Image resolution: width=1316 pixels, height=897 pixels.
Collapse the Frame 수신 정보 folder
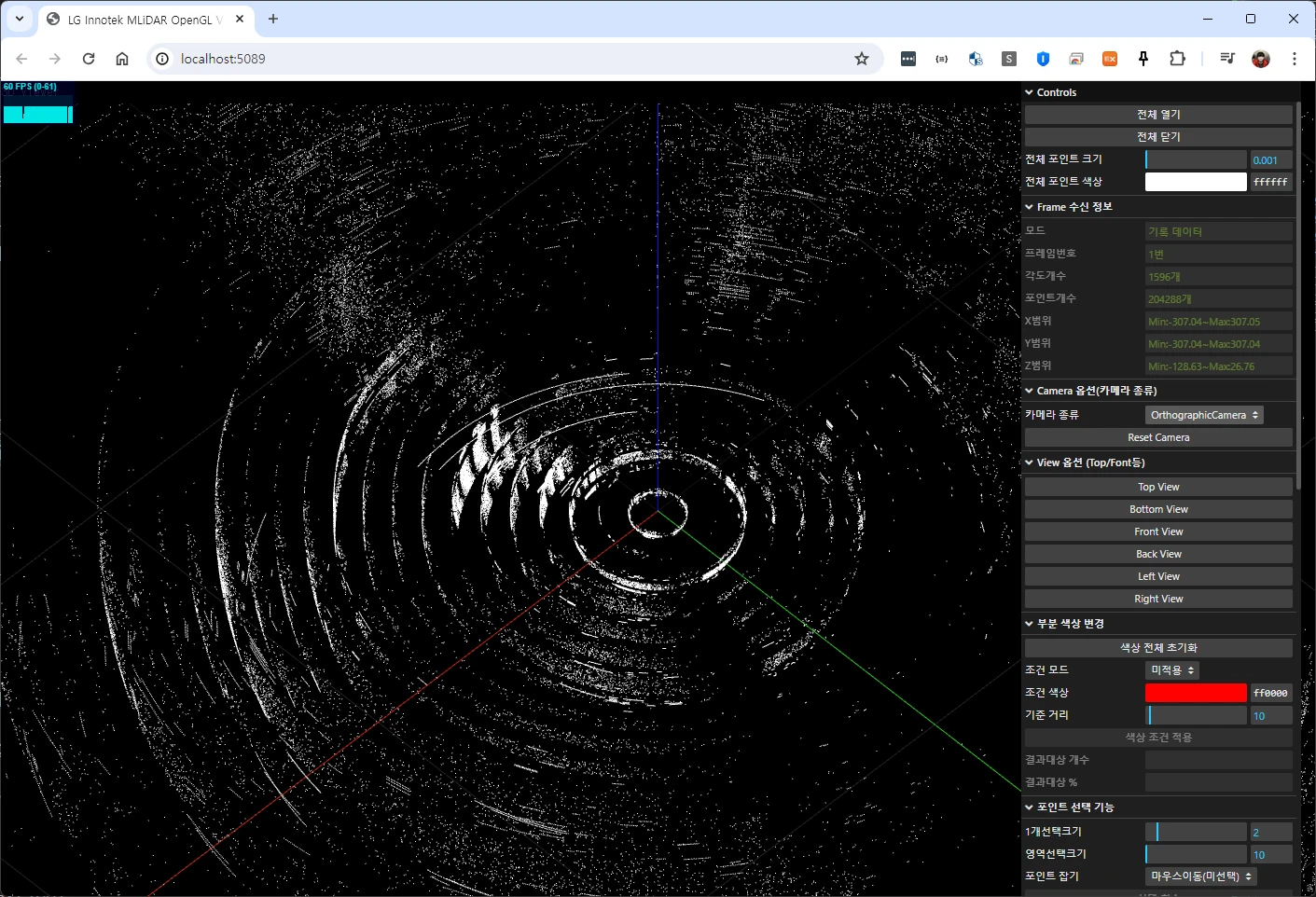tap(1159, 207)
